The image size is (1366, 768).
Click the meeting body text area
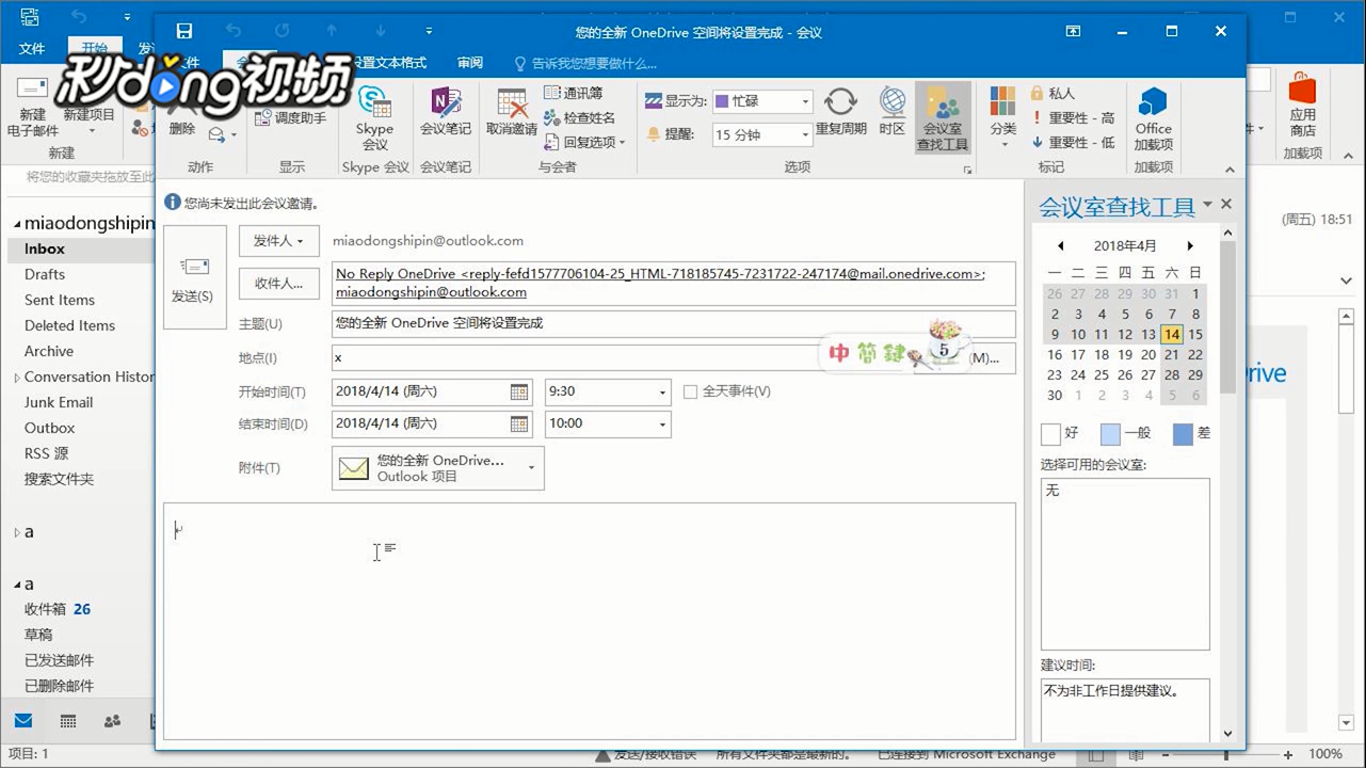point(590,620)
